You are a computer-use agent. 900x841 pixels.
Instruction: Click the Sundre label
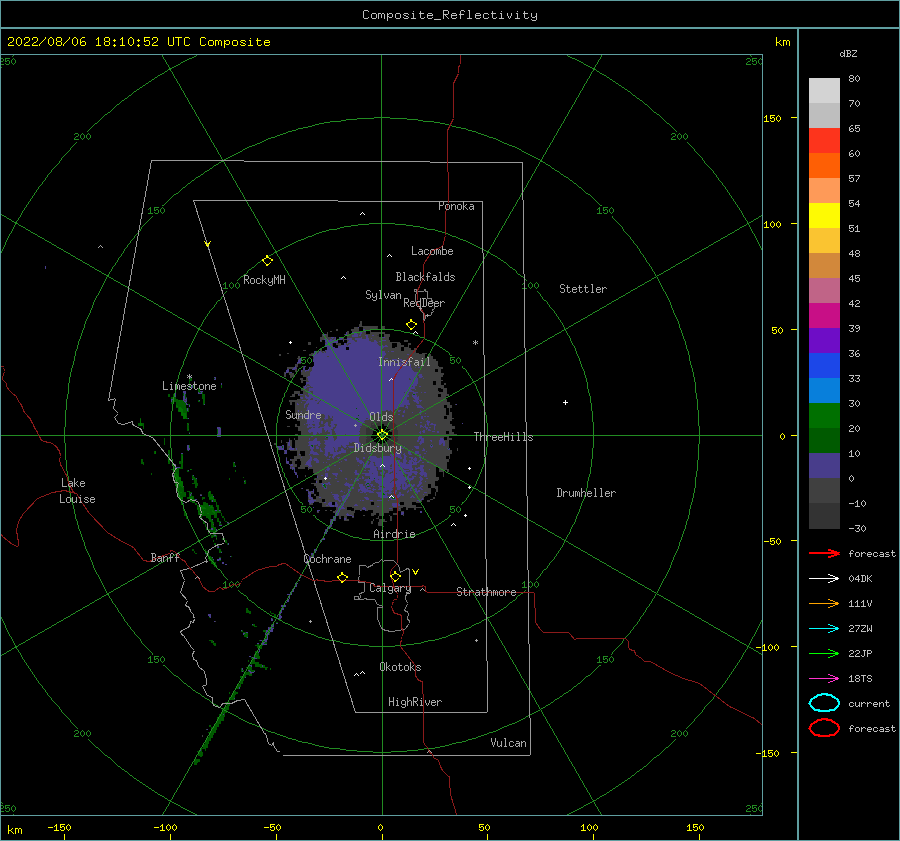(x=303, y=414)
